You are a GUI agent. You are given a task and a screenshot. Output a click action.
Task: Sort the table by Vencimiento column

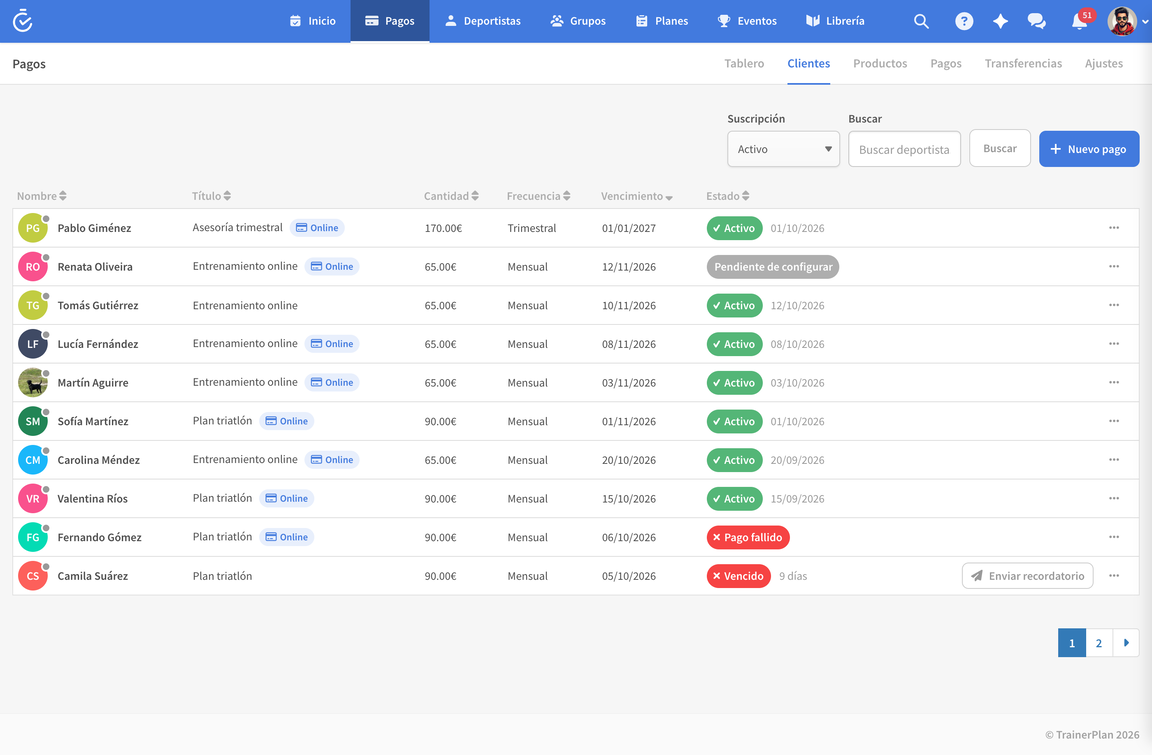coord(637,196)
